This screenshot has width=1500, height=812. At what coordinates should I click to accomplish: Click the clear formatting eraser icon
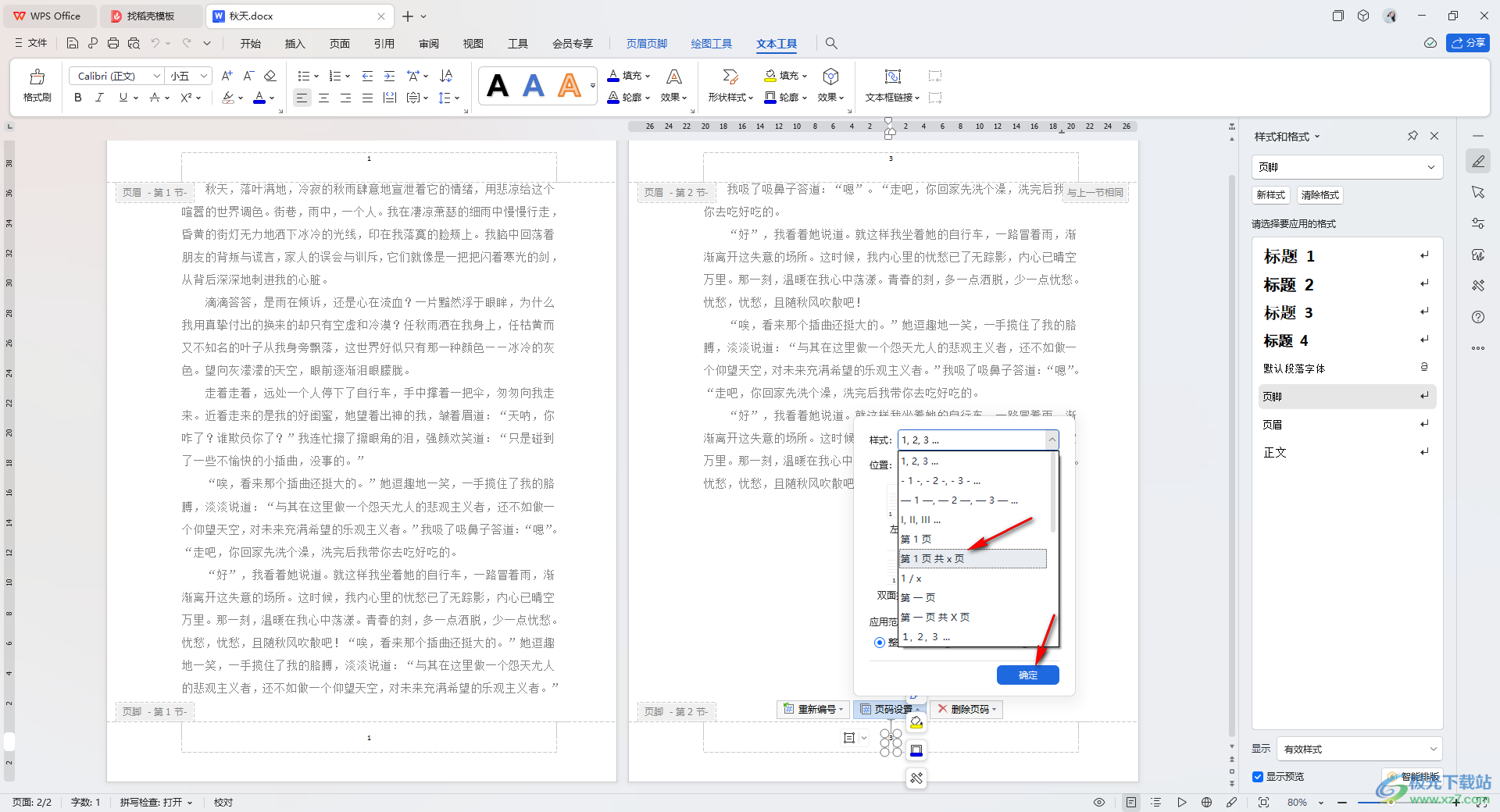pyautogui.click(x=270, y=76)
